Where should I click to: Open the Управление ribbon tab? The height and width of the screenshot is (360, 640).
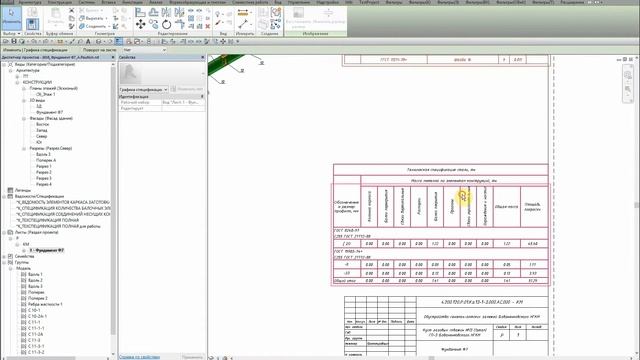click(299, 2)
